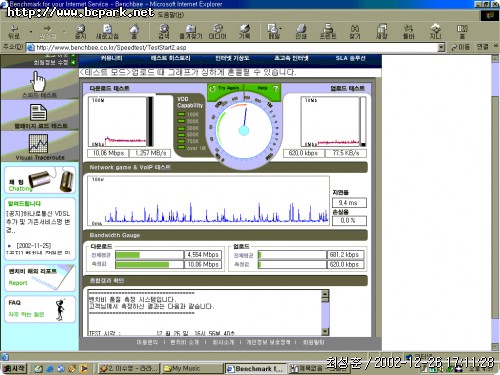Expand the 회원정보 수정 sidebar arrow
The width and height of the screenshot is (500, 375).
pyautogui.click(x=73, y=62)
